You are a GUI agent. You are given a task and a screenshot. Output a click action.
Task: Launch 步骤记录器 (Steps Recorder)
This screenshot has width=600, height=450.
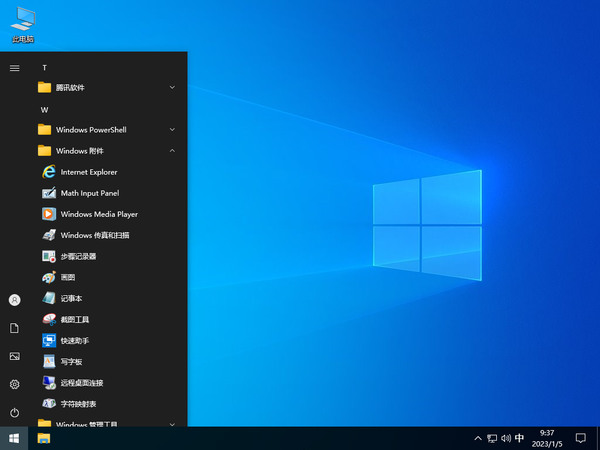coord(77,256)
